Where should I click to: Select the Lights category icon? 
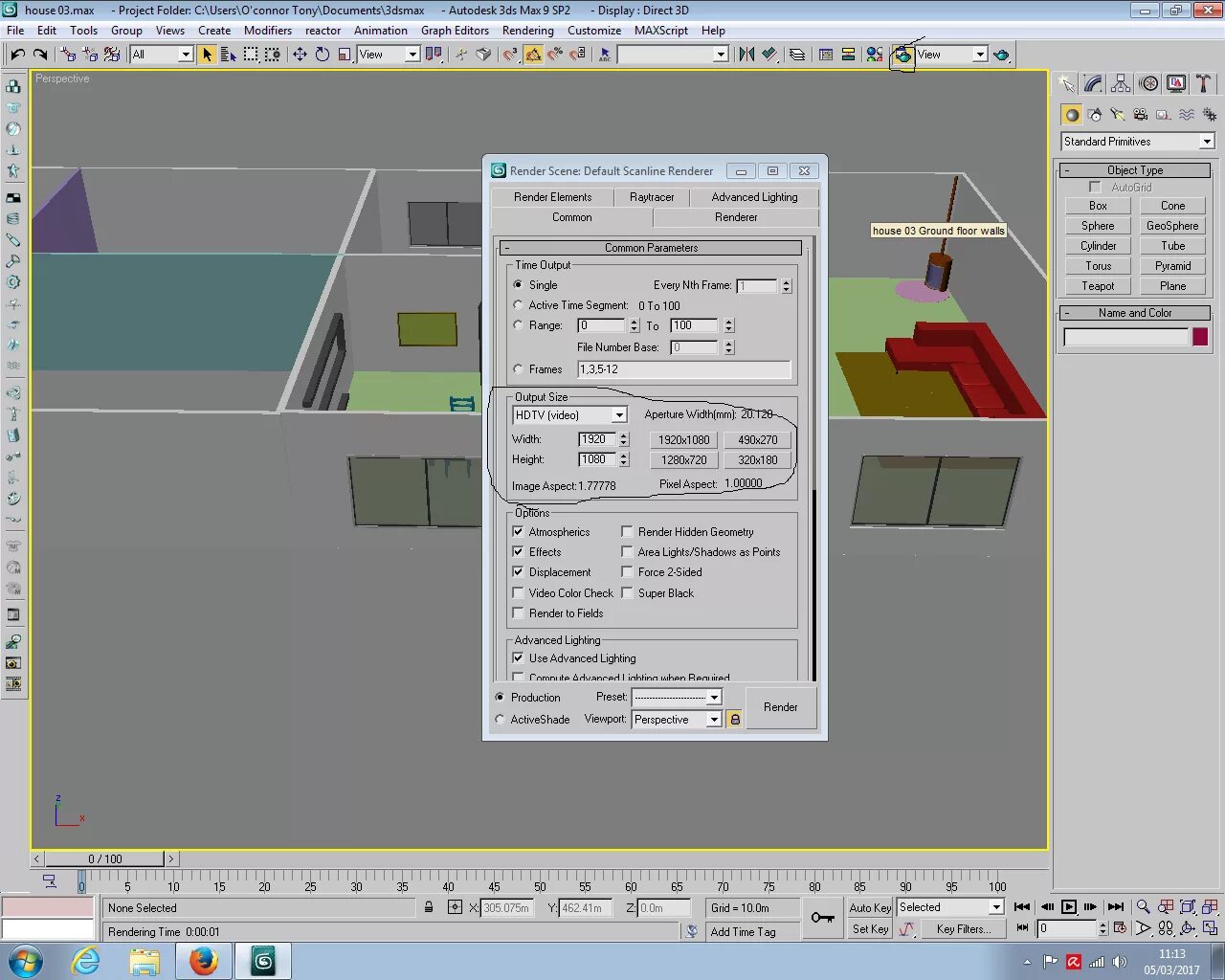(1118, 115)
